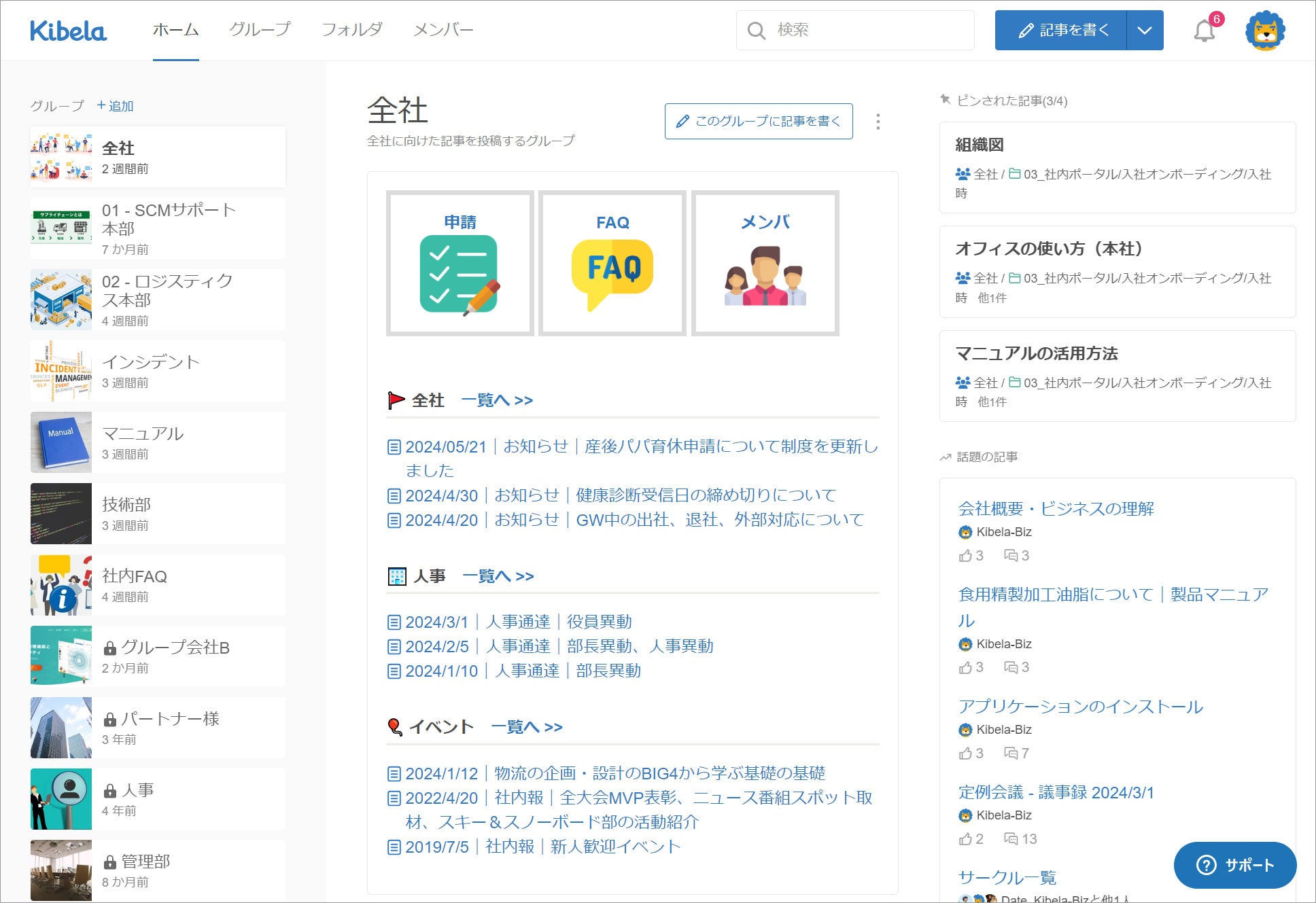The height and width of the screenshot is (903, 1316).
Task: Open pinned article マニュアルの活用方法
Action: pyautogui.click(x=1118, y=376)
